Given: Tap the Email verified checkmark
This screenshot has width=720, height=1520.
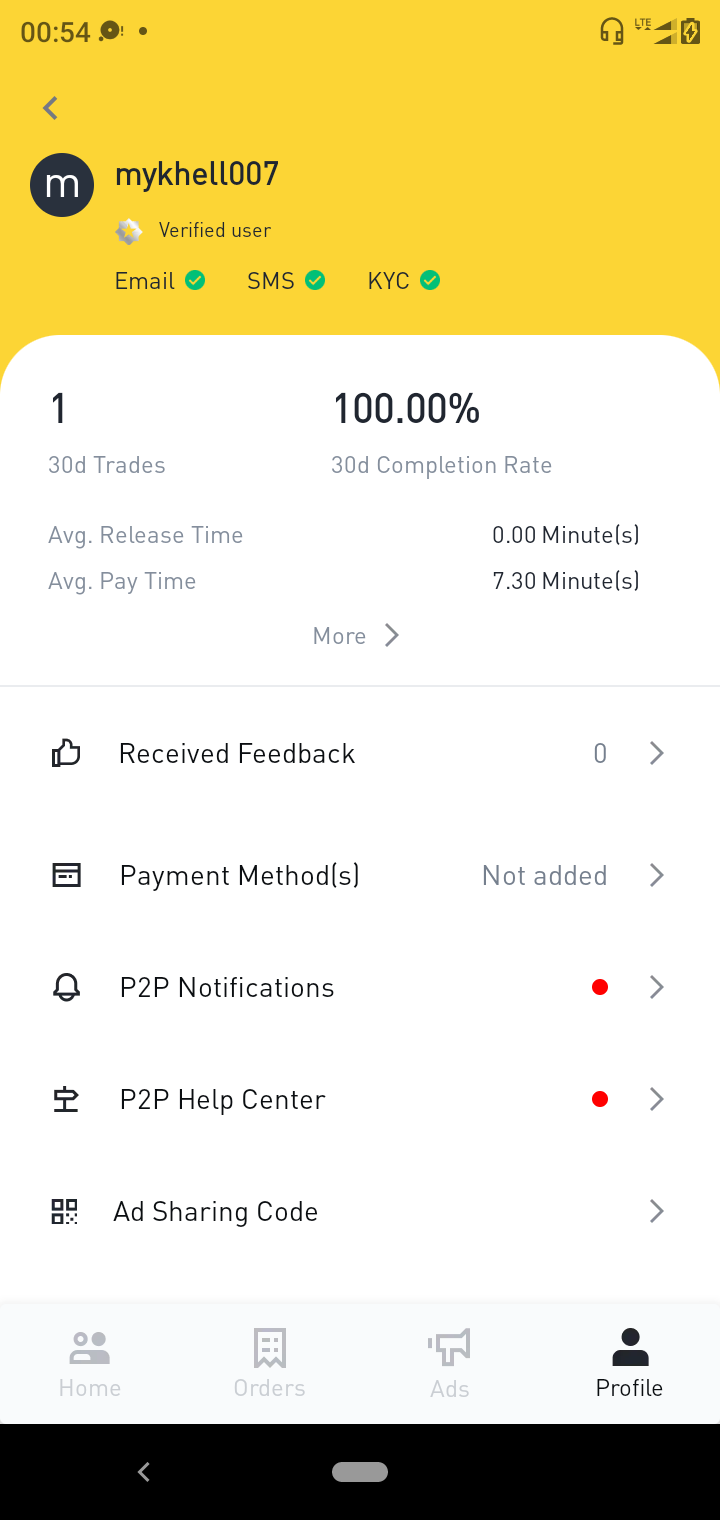Looking at the screenshot, I should pos(196,281).
